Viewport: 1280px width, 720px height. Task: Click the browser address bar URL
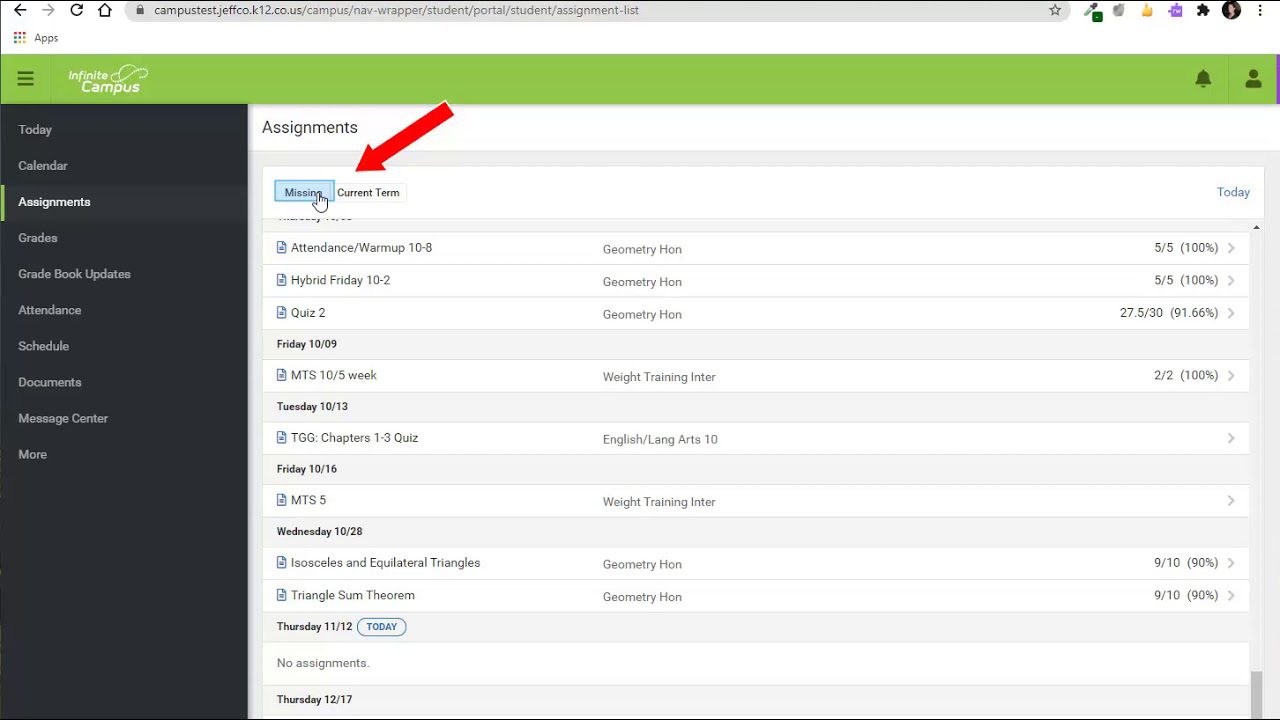396,10
